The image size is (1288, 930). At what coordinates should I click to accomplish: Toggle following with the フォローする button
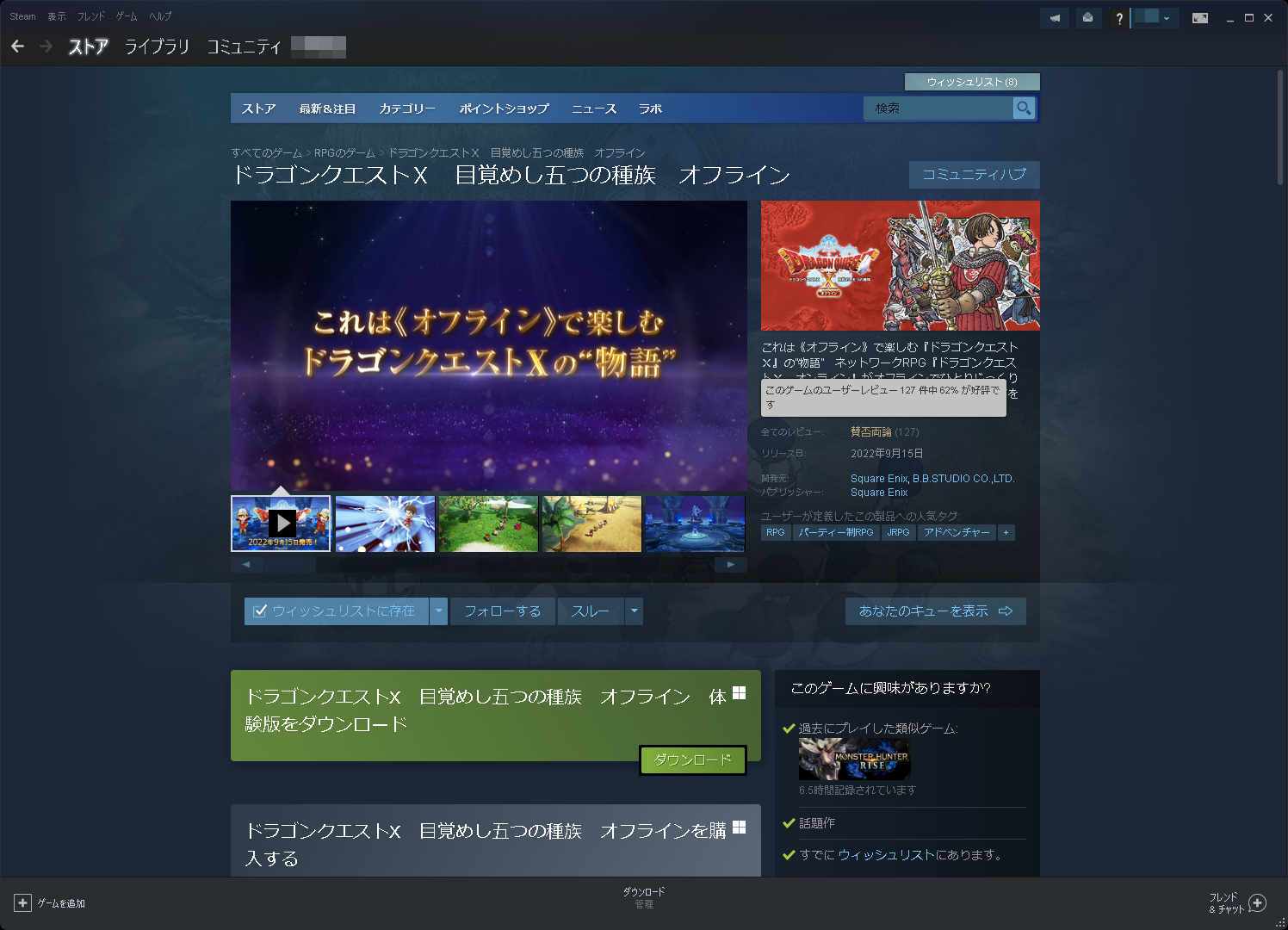pyautogui.click(x=502, y=611)
